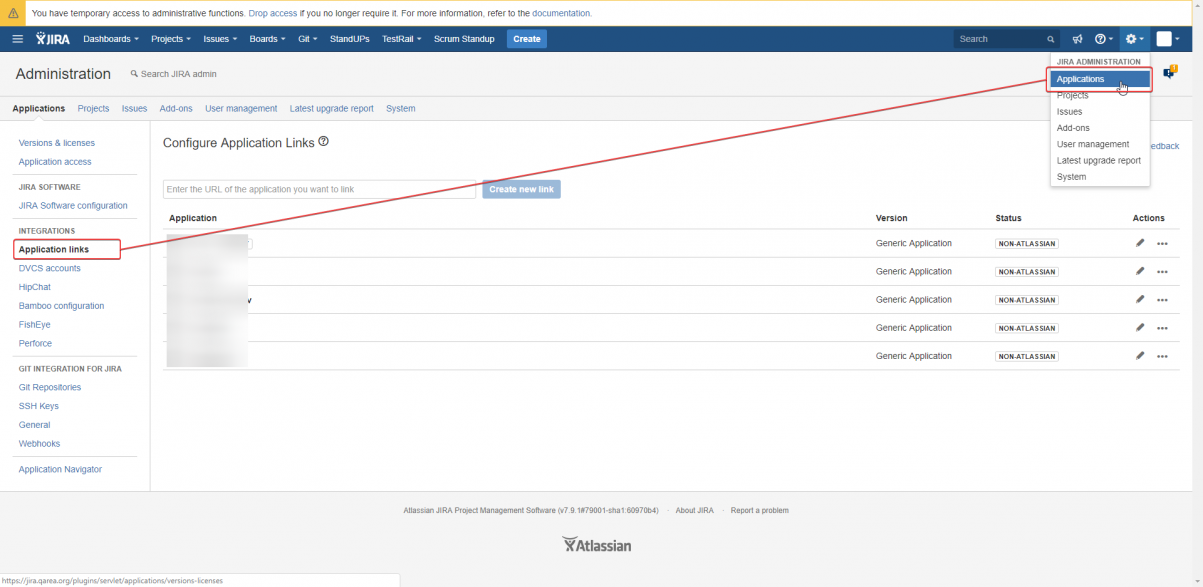Open the gear administration menu
Screen dimensions: 1203x587
pyautogui.click(x=1134, y=39)
